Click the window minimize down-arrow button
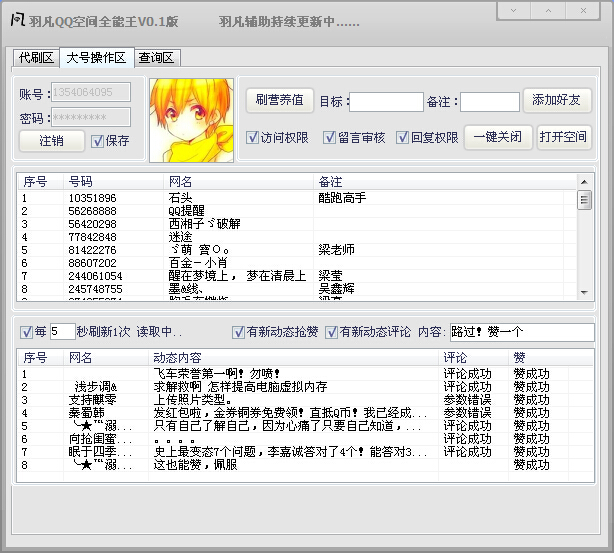The width and height of the screenshot is (614, 553). pyautogui.click(x=513, y=11)
